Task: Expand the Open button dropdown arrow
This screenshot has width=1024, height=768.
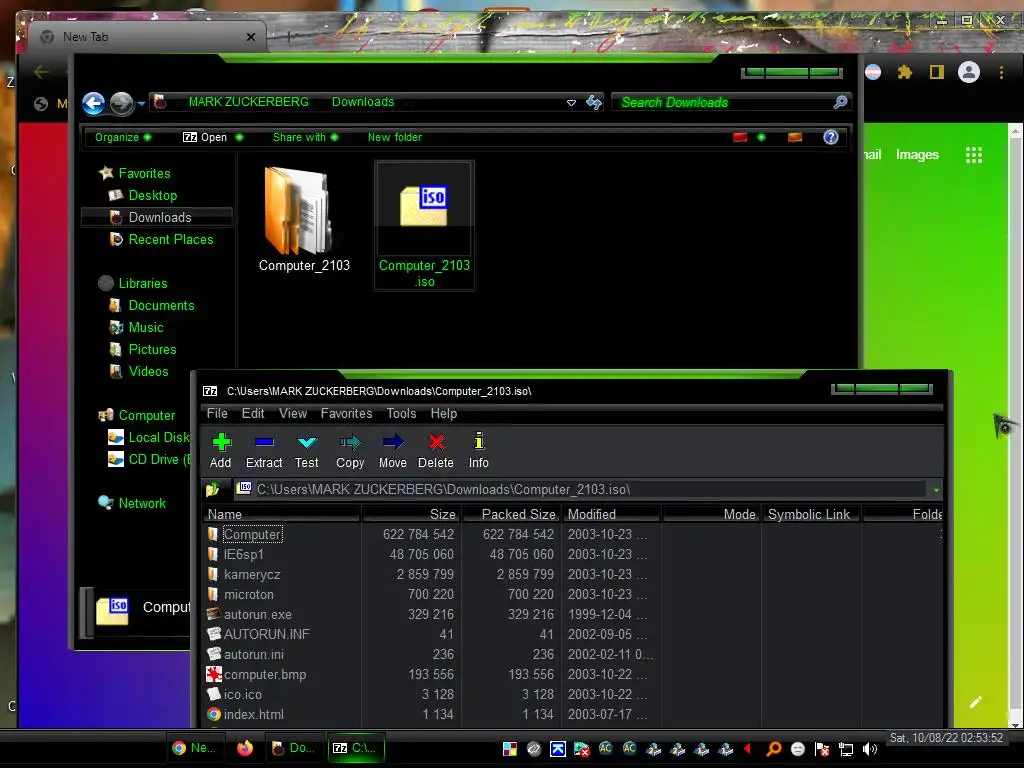Action: click(x=239, y=137)
